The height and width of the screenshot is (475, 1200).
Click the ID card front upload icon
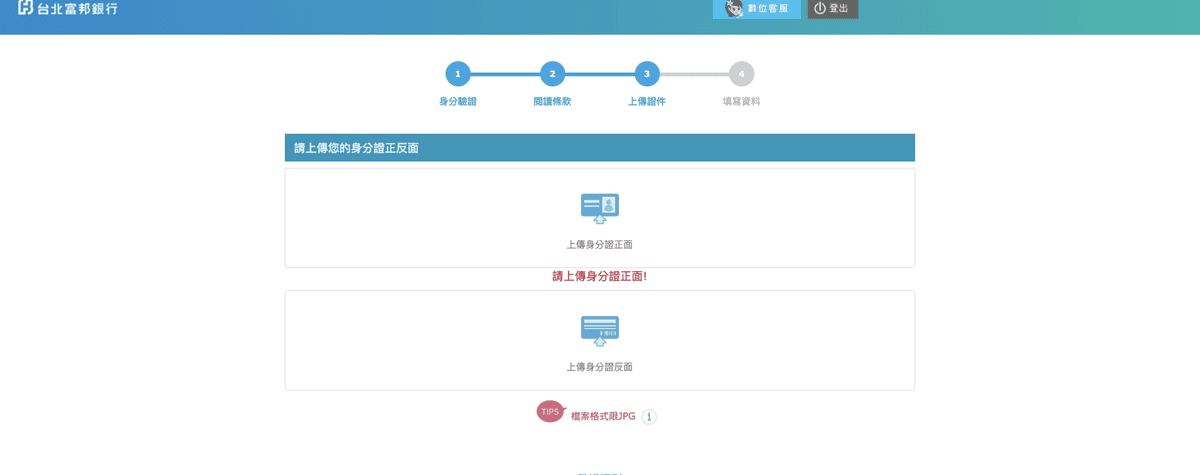[600, 208]
